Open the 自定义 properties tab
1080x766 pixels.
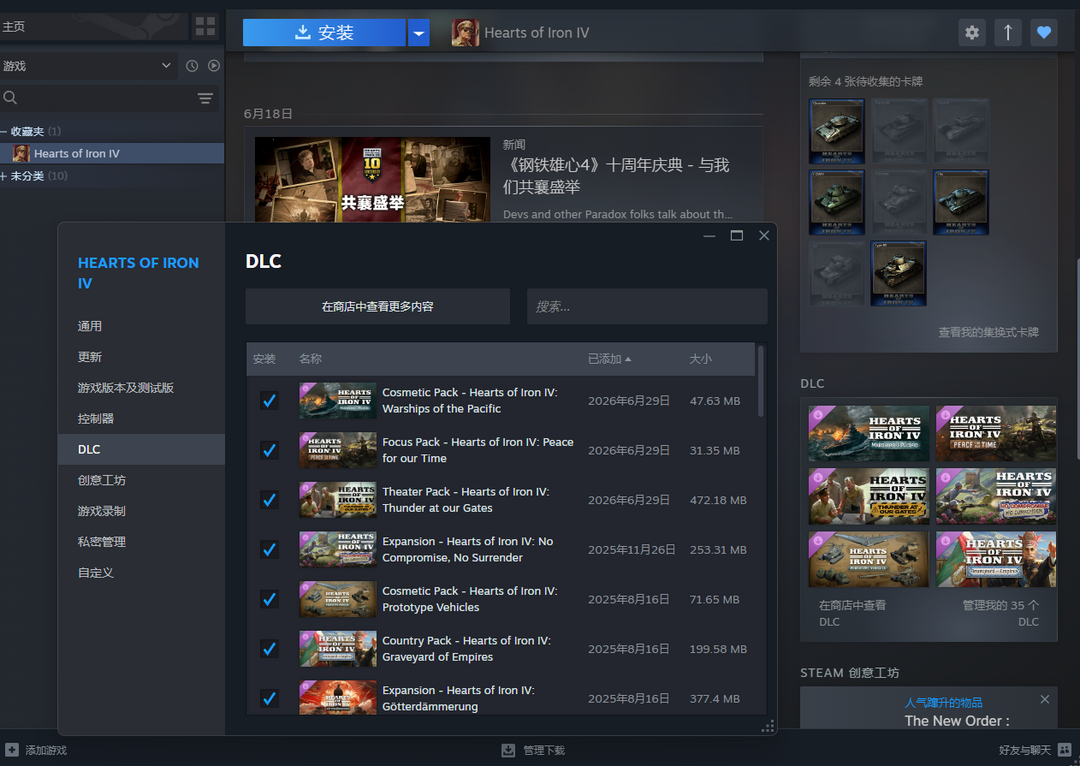(x=141, y=572)
